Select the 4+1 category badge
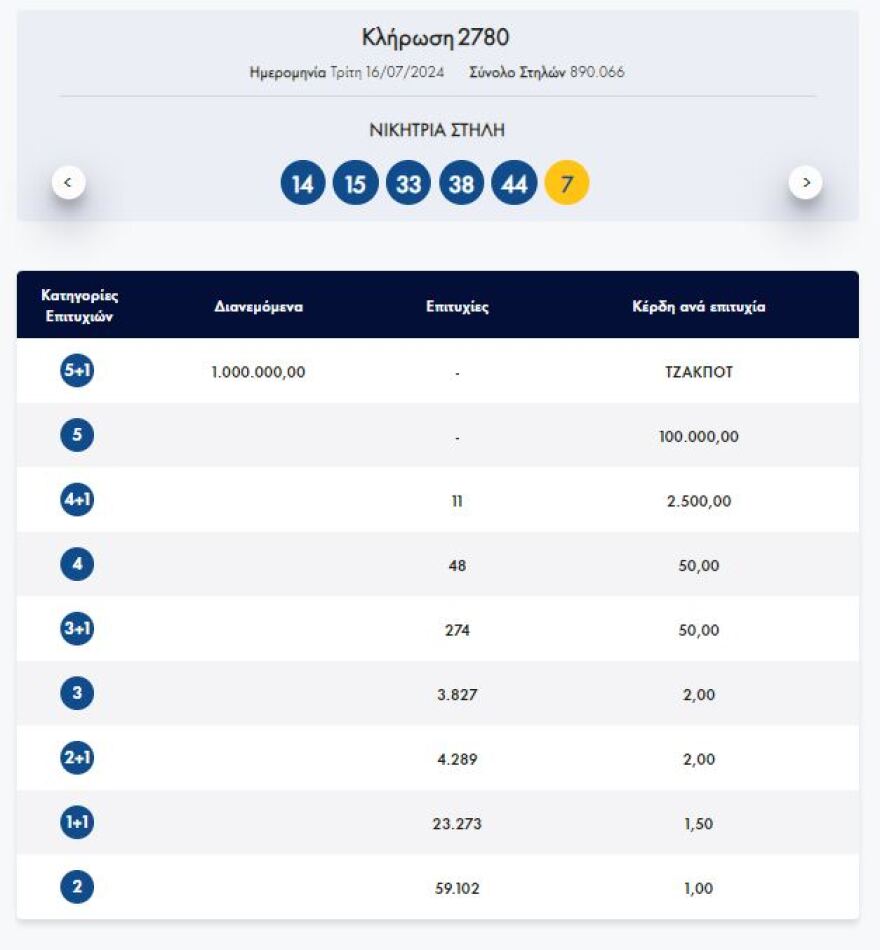Viewport: 880px width, 950px height. (x=77, y=500)
